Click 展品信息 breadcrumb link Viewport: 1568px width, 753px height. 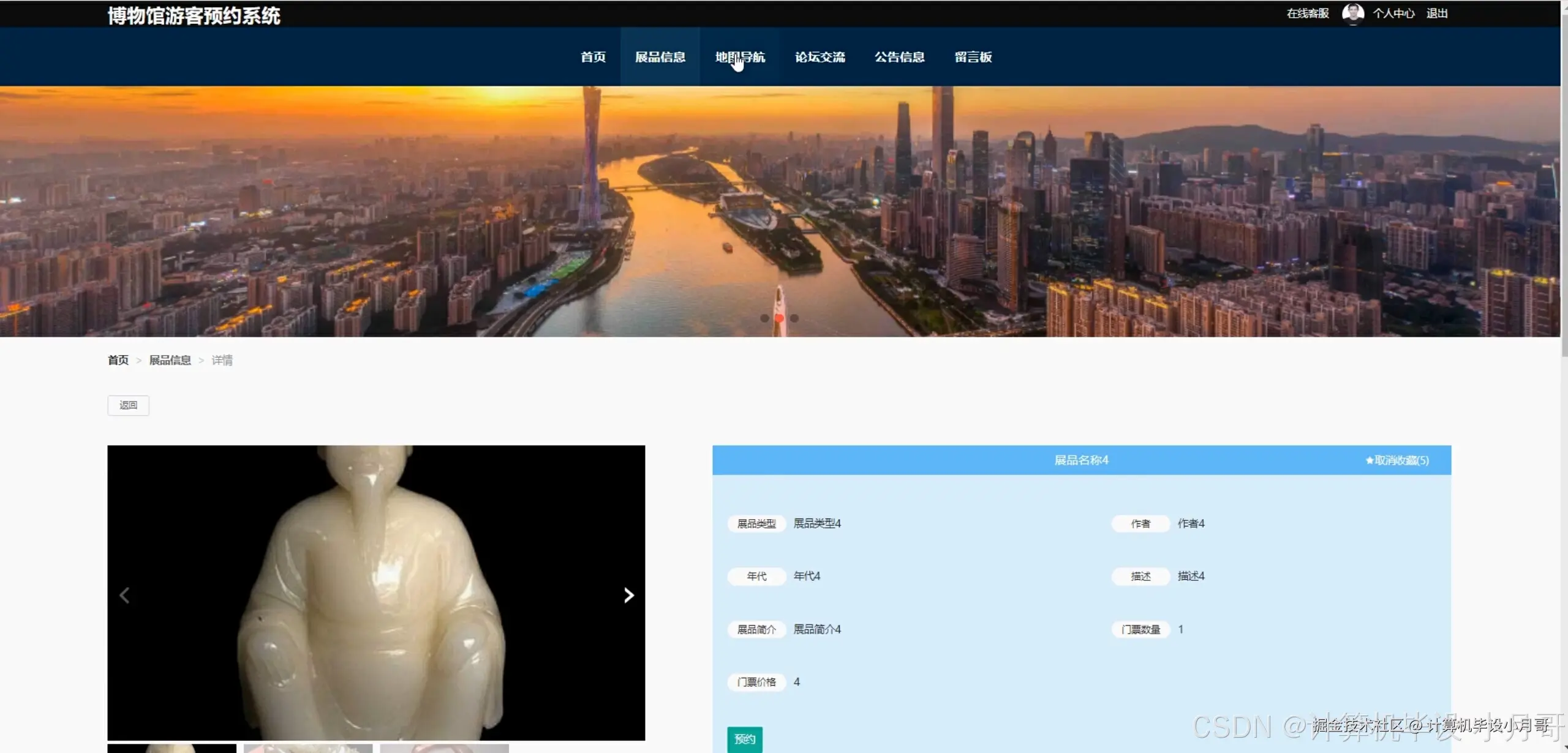170,360
